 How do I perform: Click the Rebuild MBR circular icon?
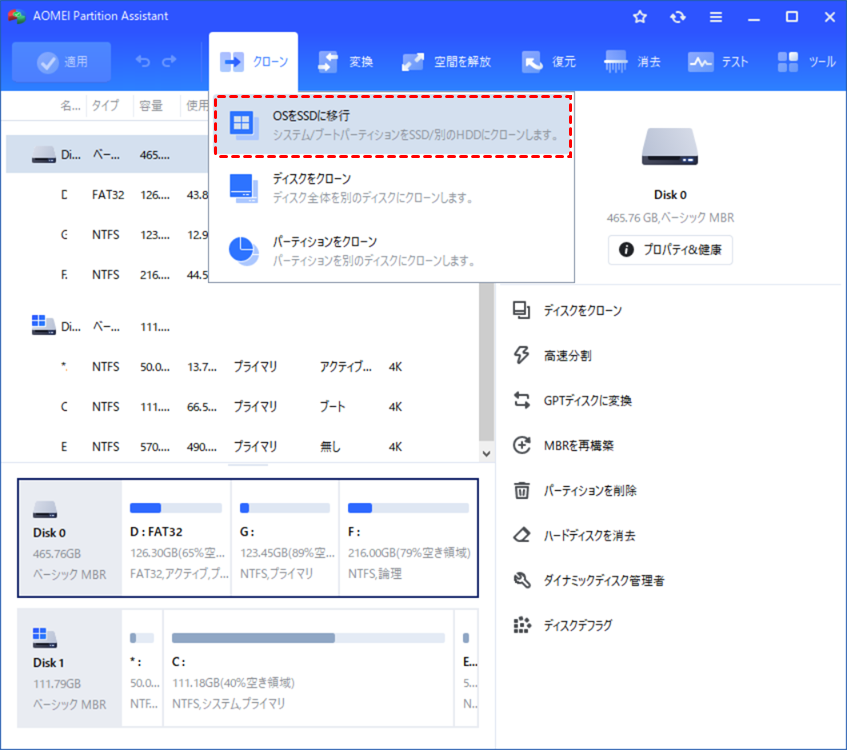click(x=522, y=445)
